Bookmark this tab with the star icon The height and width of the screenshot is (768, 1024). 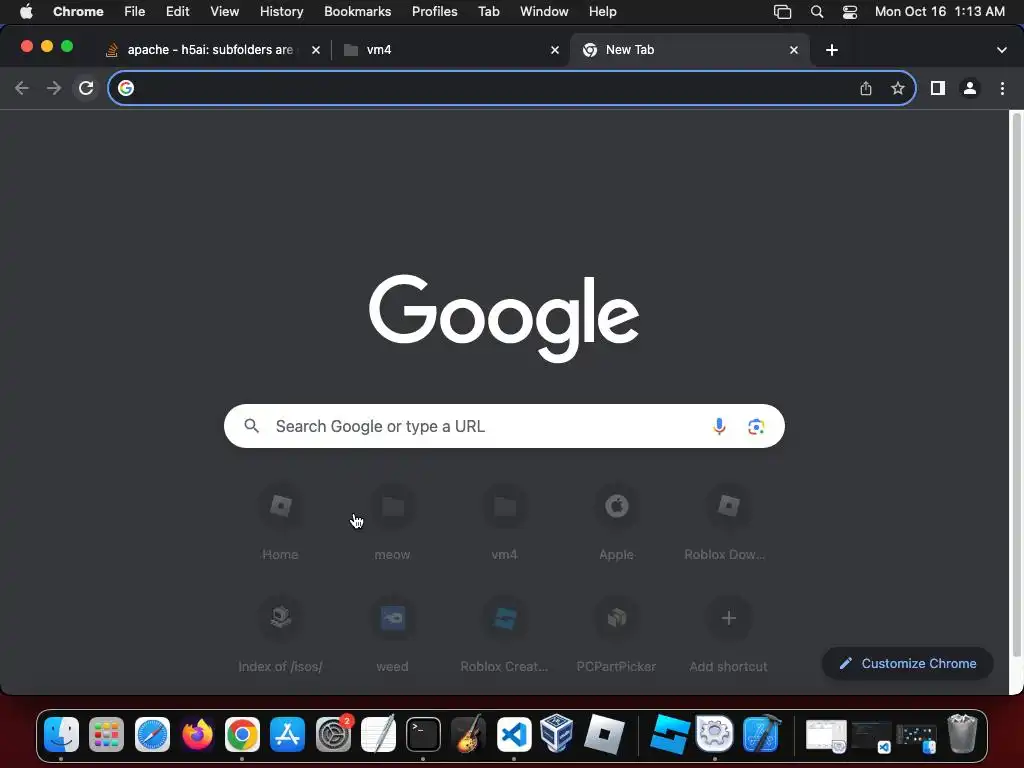click(898, 88)
